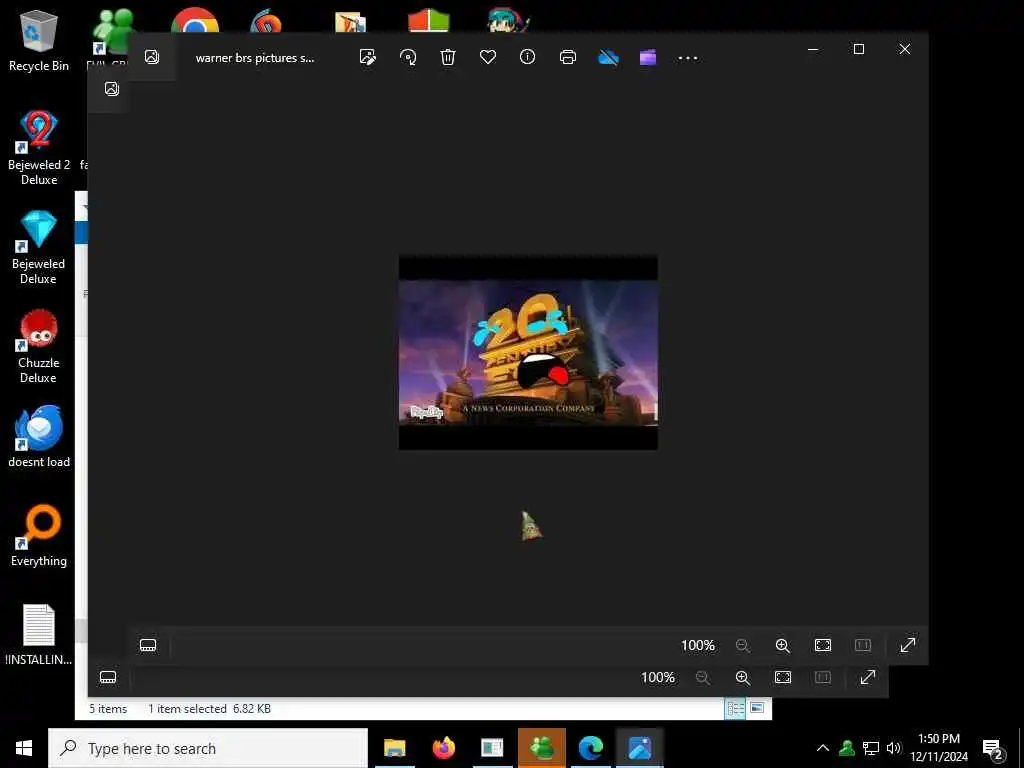Screen dimensions: 1024x768
Task: Click the network icon in system tray
Action: (871, 748)
